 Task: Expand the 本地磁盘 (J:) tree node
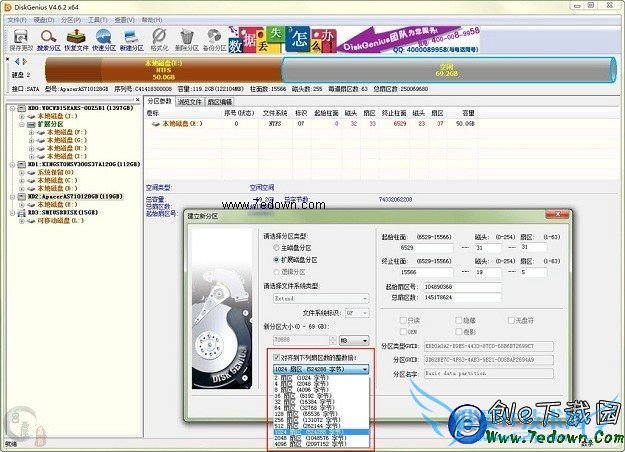[x=22, y=116]
